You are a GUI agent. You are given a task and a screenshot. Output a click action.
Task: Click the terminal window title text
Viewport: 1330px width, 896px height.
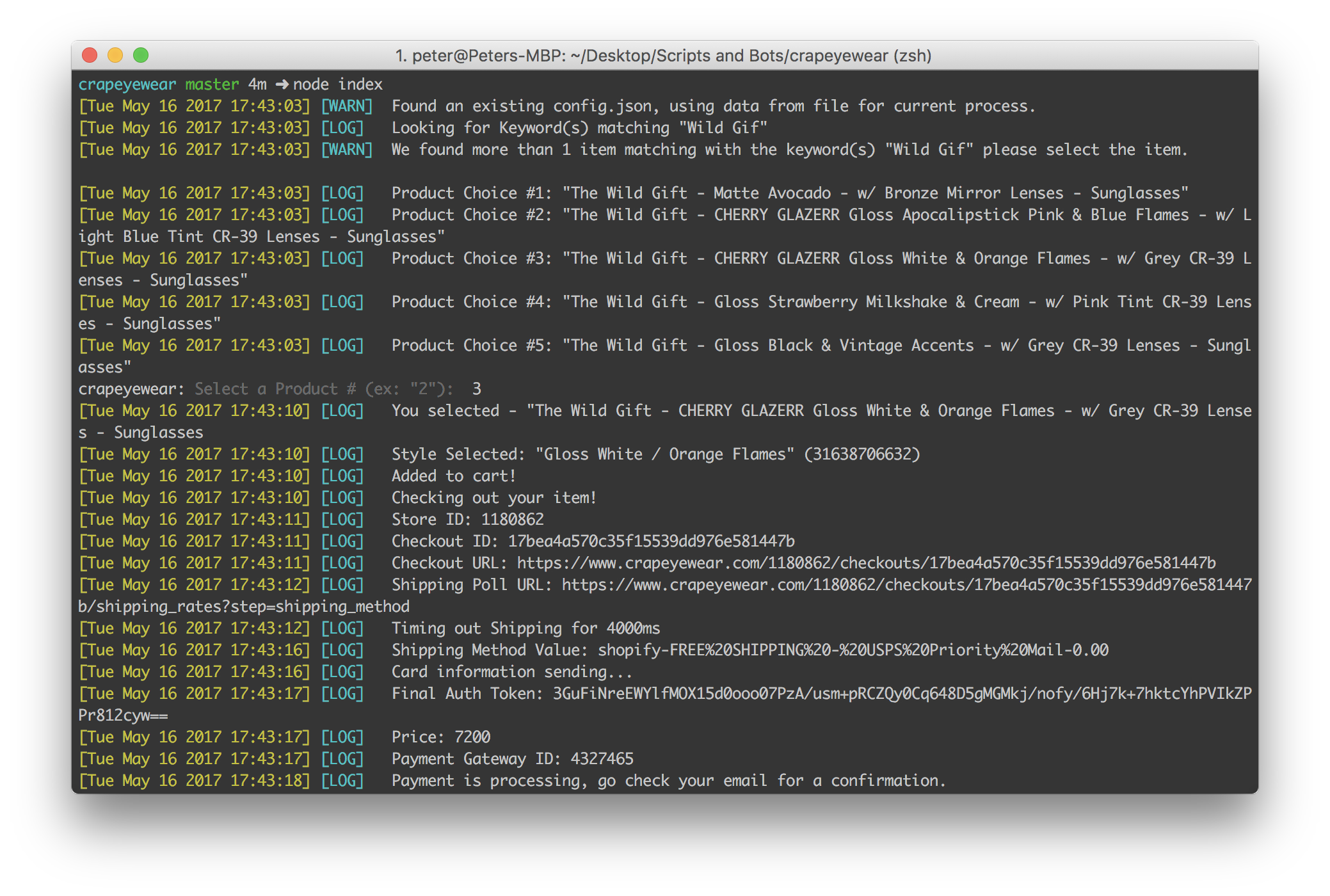point(664,56)
